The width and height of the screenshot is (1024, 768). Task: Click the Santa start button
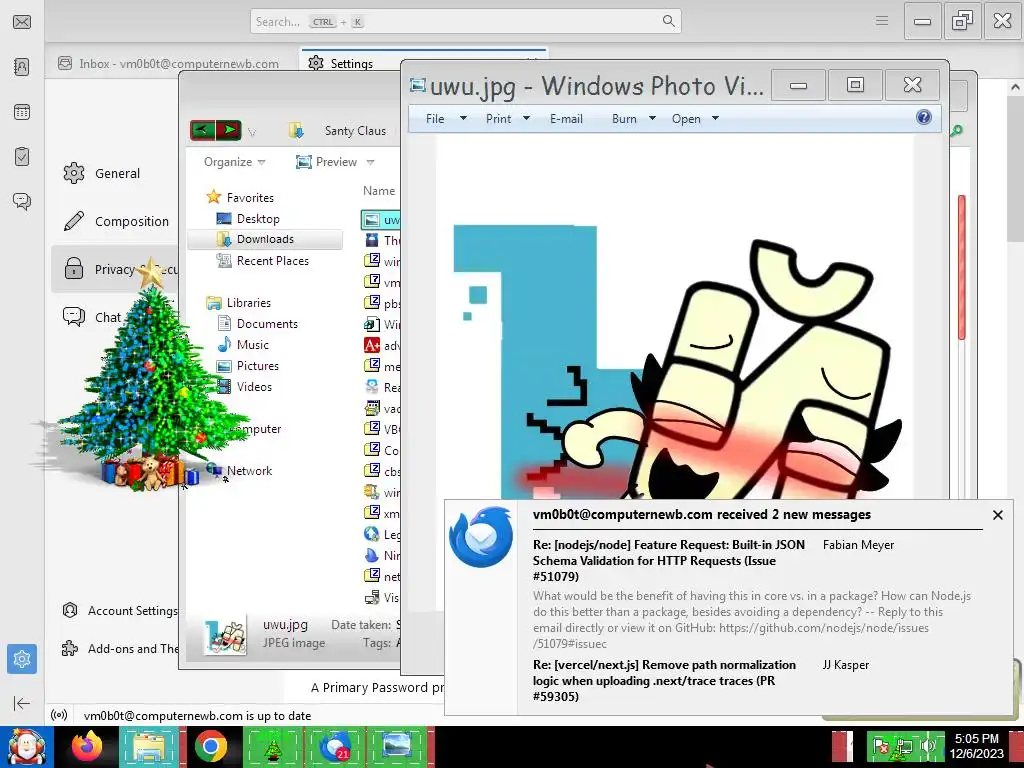(26, 746)
